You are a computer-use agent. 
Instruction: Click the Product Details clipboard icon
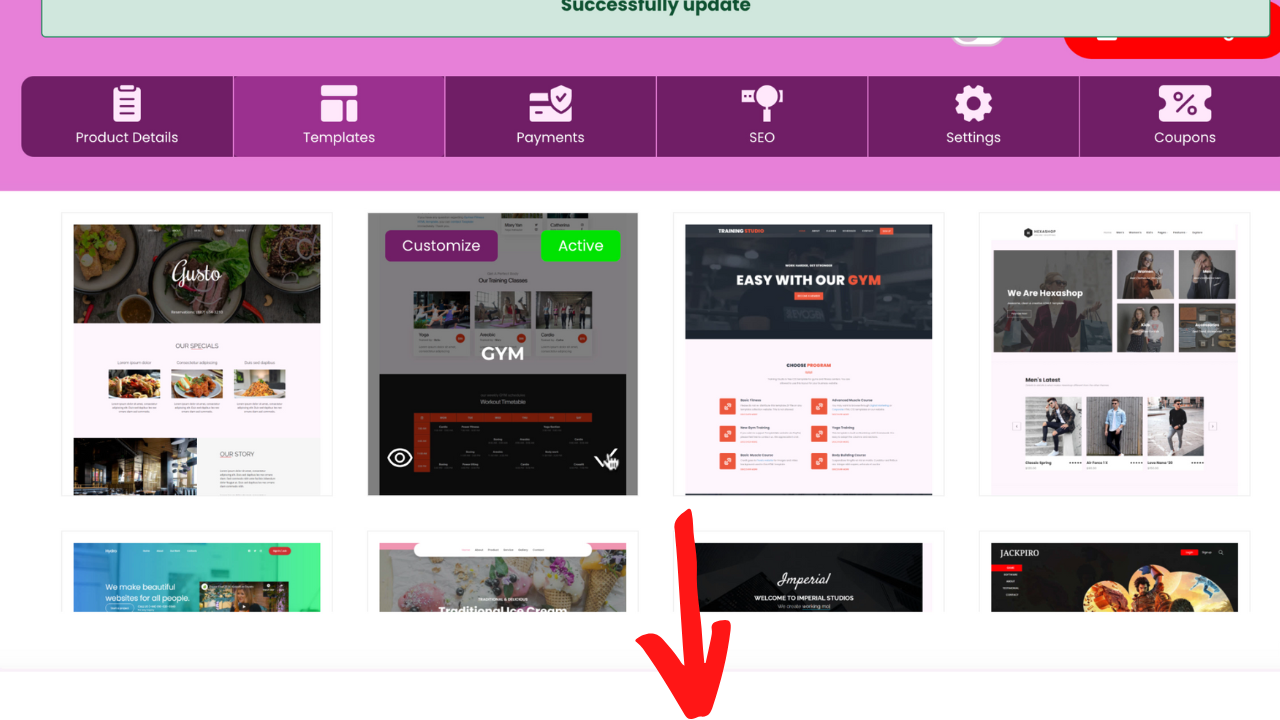[x=127, y=103]
